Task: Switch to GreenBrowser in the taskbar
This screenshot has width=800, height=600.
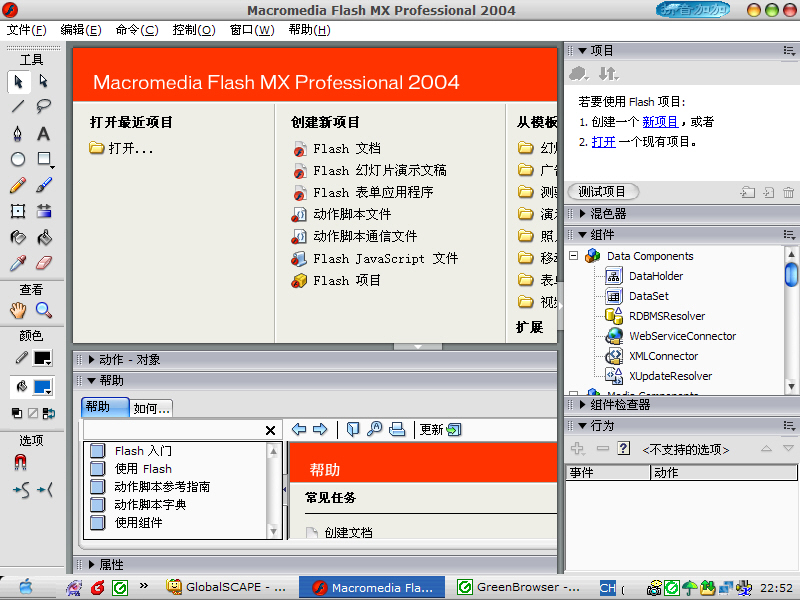Action: (x=518, y=587)
